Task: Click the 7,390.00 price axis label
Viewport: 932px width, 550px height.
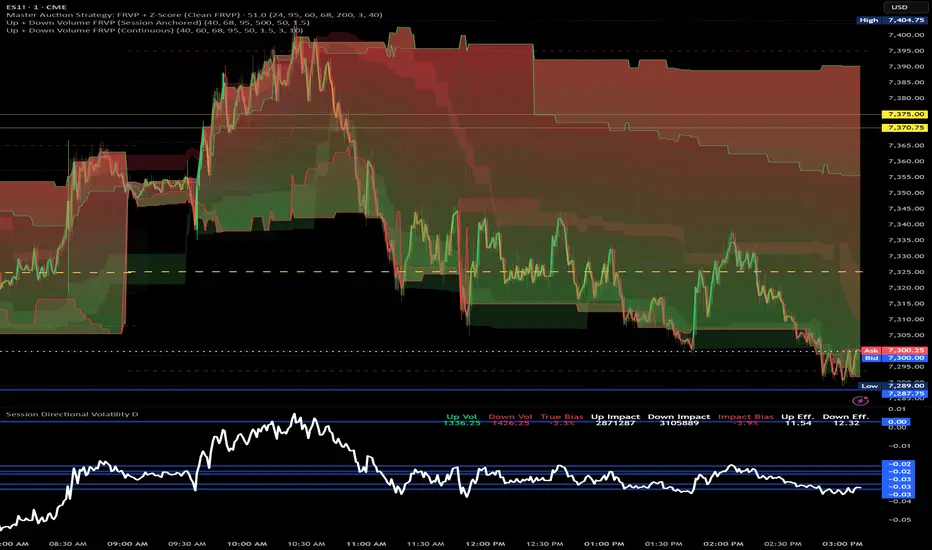Action: 906,67
